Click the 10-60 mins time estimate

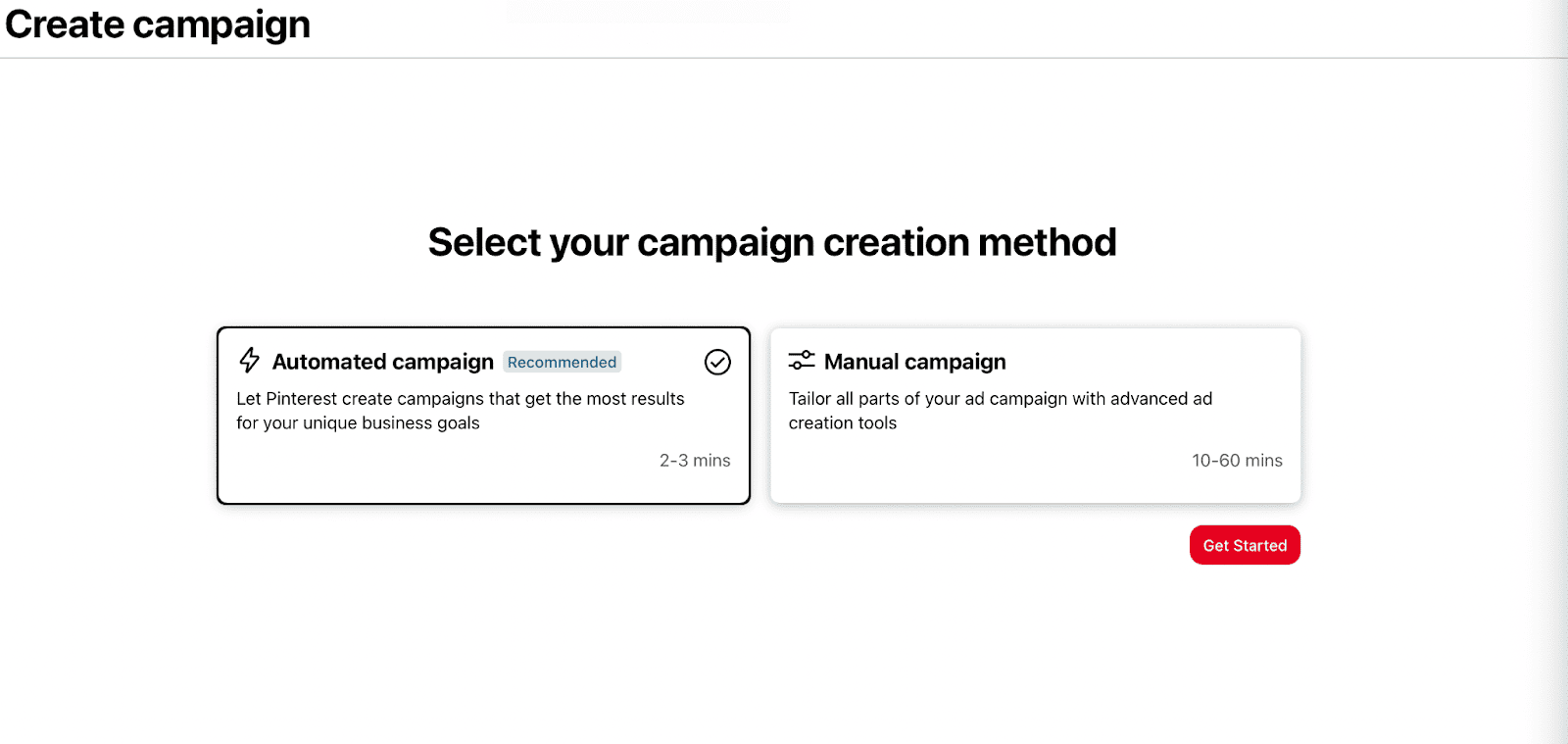point(1237,461)
